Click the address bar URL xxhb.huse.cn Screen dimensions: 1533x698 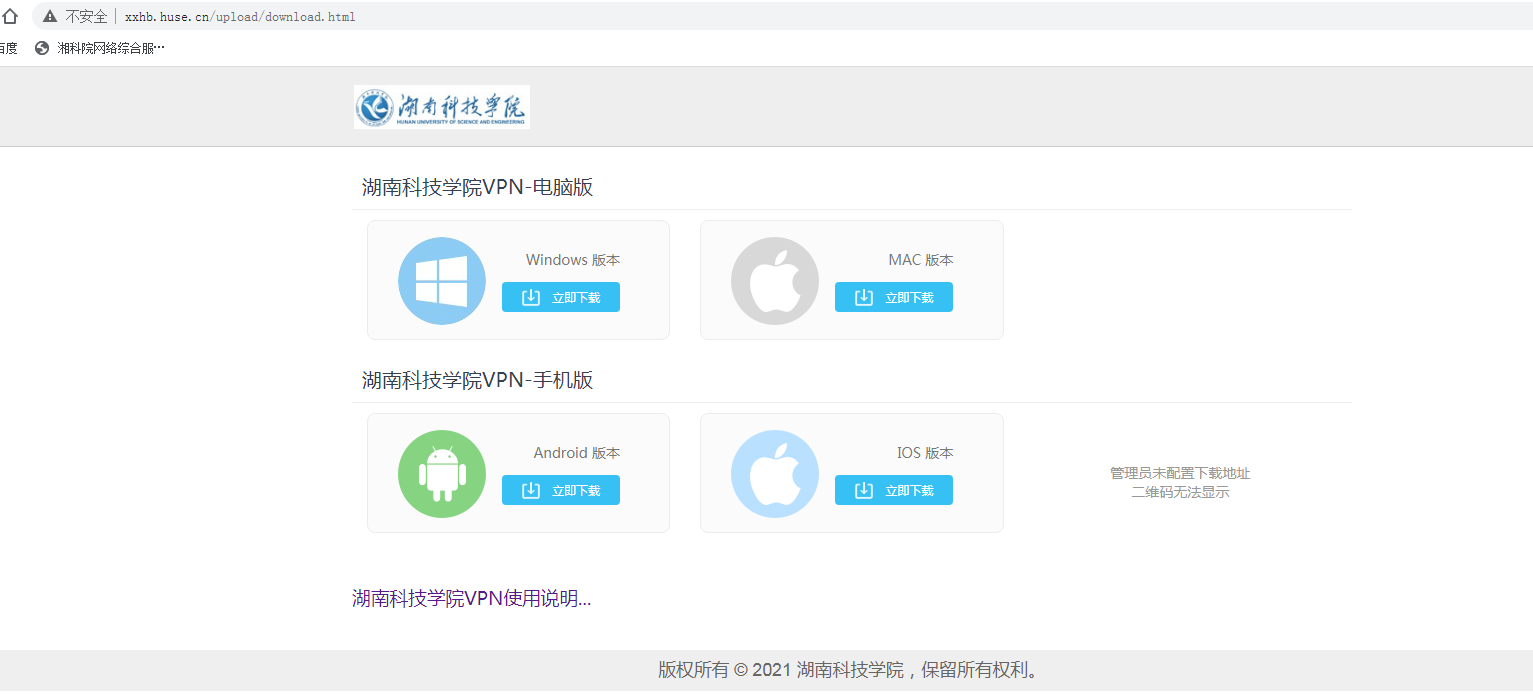coord(240,17)
